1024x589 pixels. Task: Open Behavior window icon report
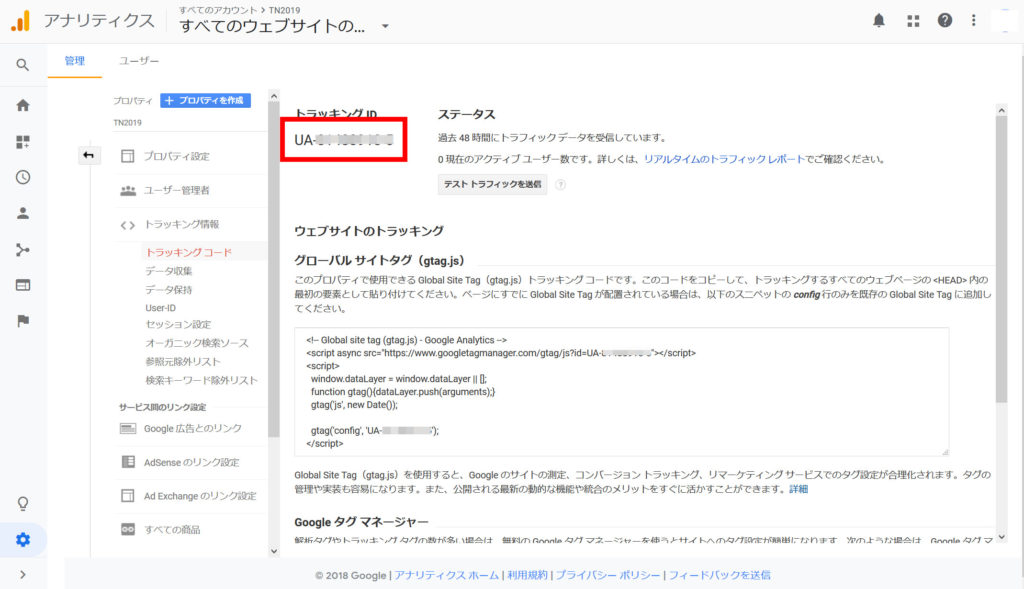[x=23, y=285]
